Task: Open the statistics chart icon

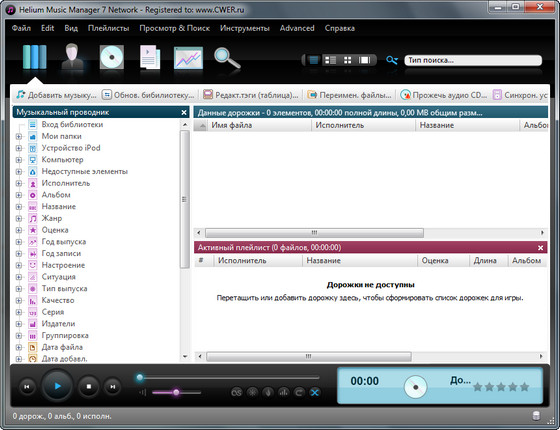Action: [x=188, y=58]
